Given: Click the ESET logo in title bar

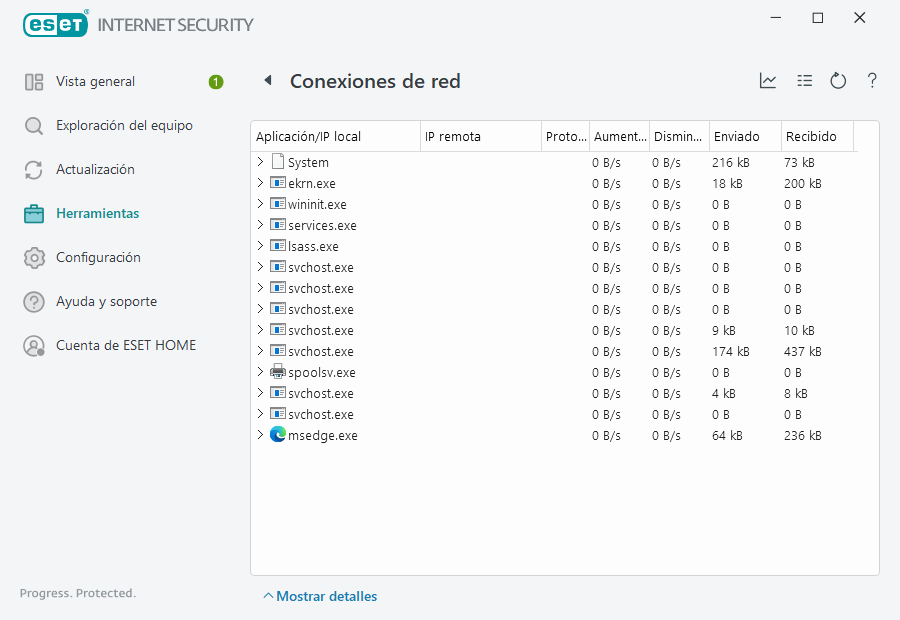Looking at the screenshot, I should (56, 24).
